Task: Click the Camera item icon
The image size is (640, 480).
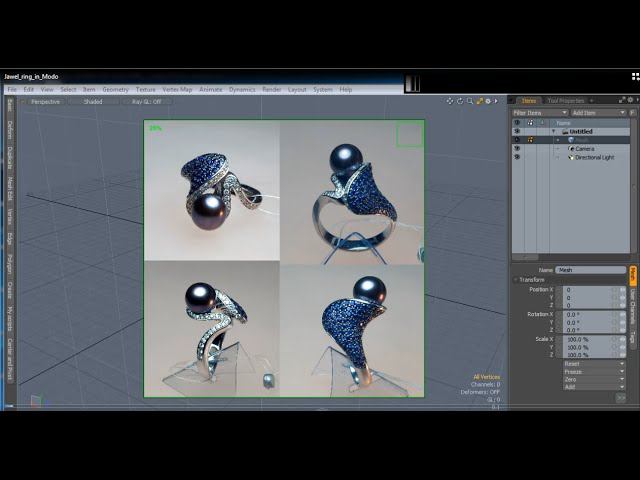Action: point(571,149)
